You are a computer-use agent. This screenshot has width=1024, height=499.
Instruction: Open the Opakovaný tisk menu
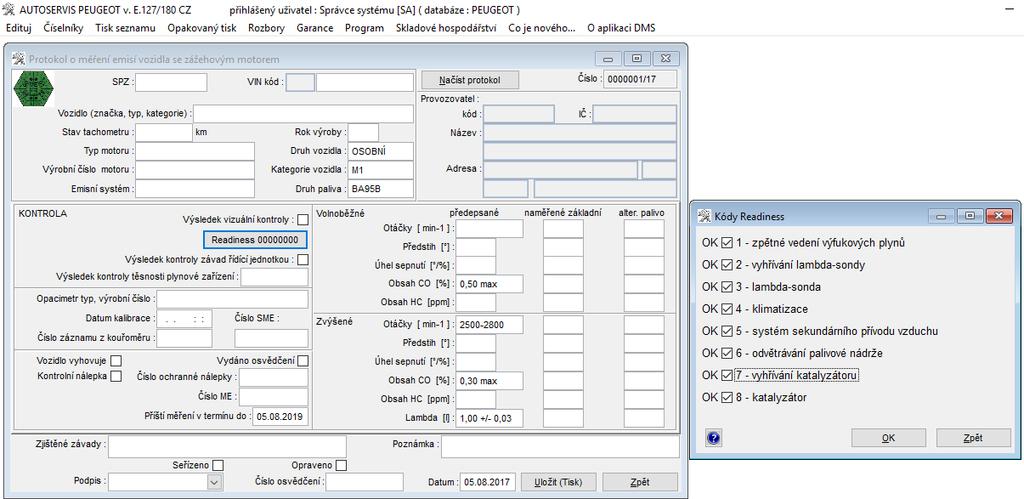pyautogui.click(x=202, y=28)
